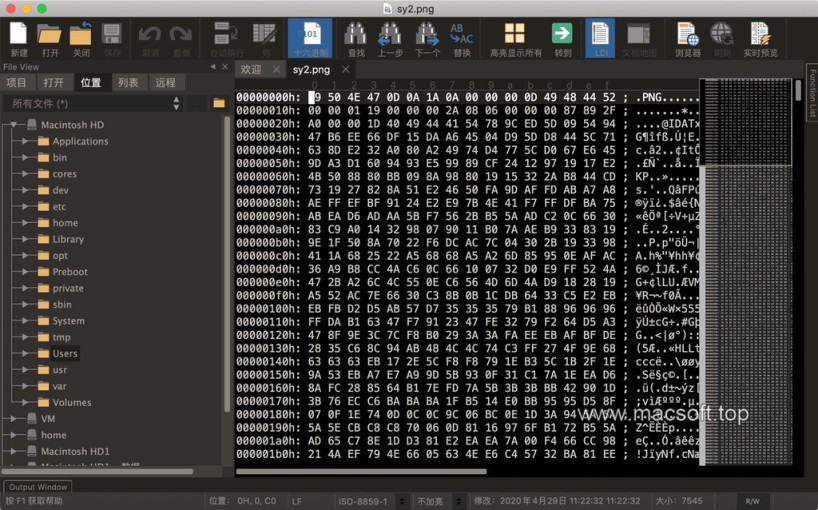Viewport: 818px width, 510px height.
Task: Open the Browser (浏览器) toolbar icon
Action: (687, 37)
